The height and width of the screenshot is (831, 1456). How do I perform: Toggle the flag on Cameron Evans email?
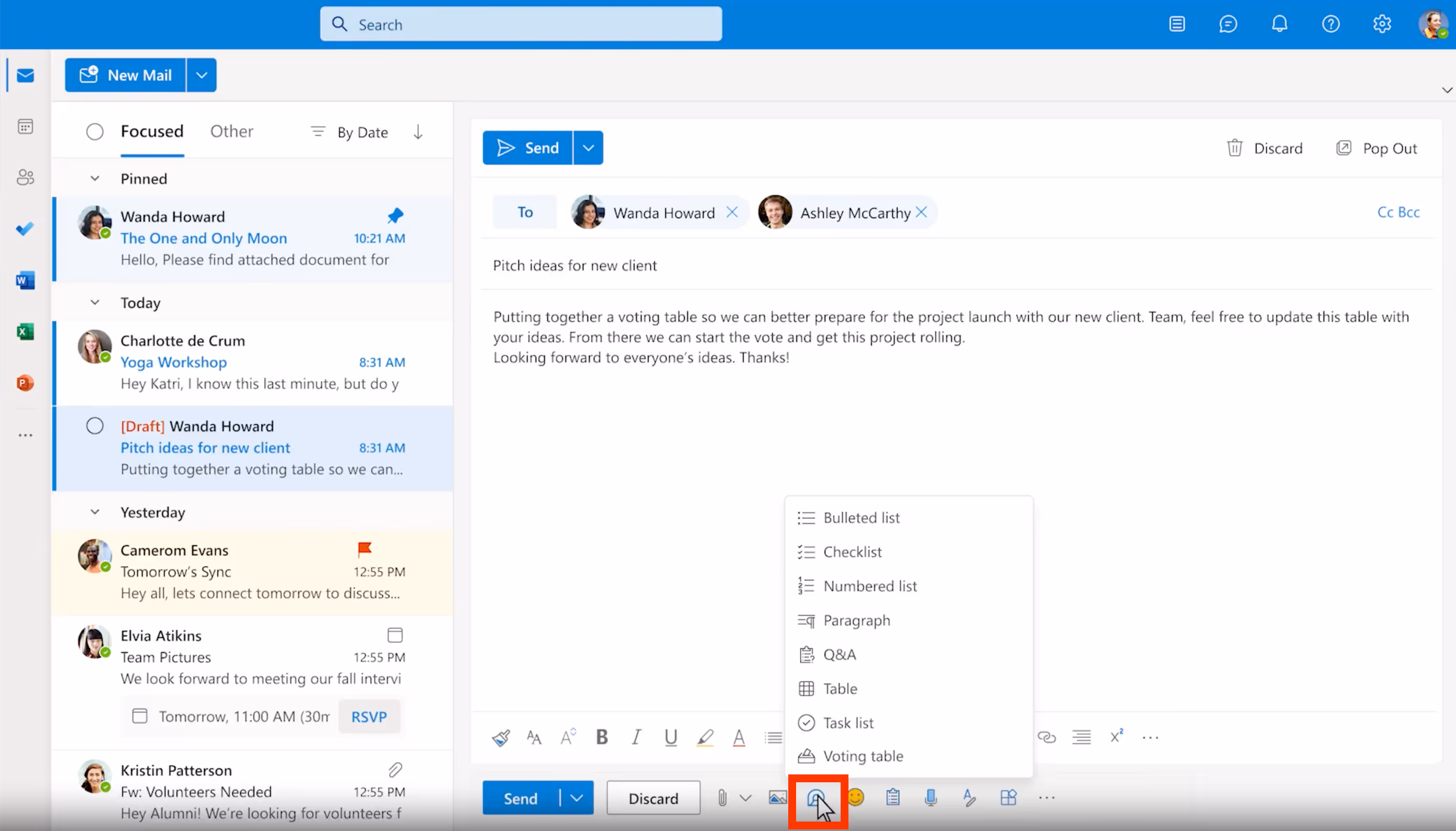pyautogui.click(x=365, y=549)
